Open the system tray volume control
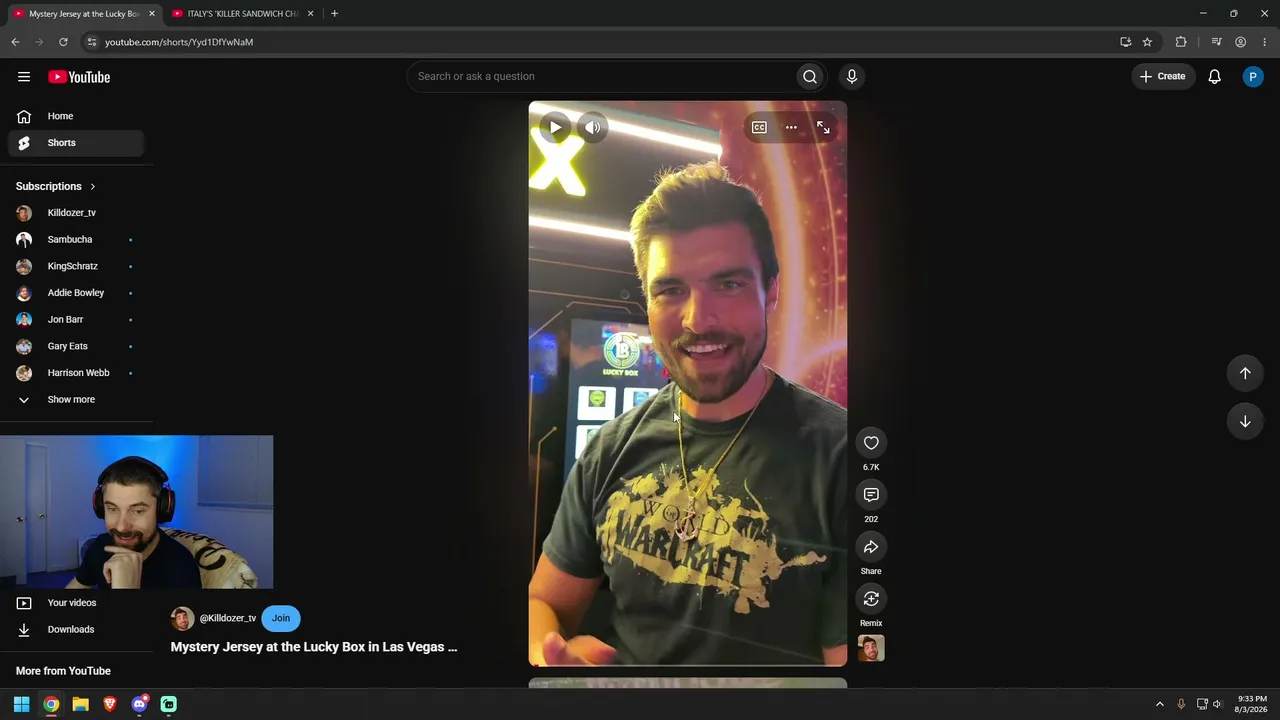The image size is (1280, 720). (1217, 704)
